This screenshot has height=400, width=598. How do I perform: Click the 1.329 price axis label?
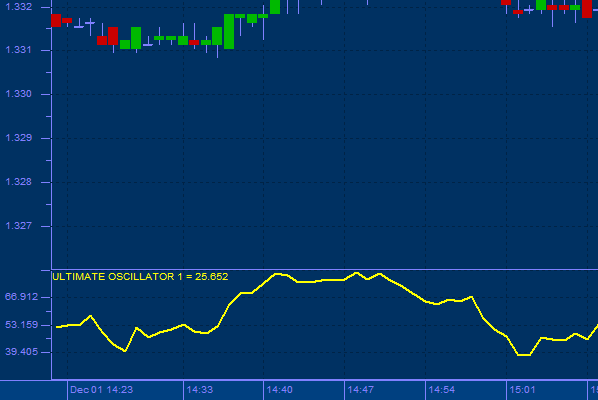click(18, 138)
